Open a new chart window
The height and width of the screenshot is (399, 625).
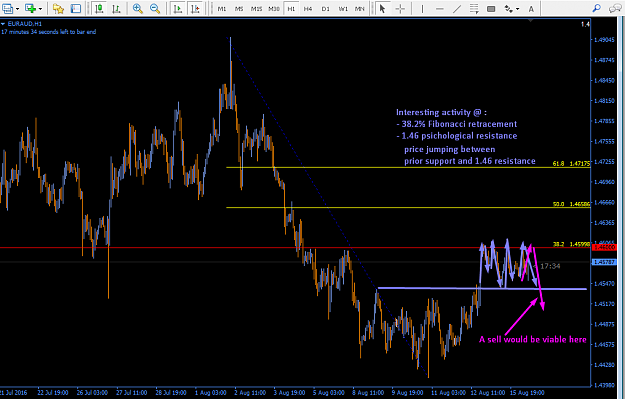[7, 8]
